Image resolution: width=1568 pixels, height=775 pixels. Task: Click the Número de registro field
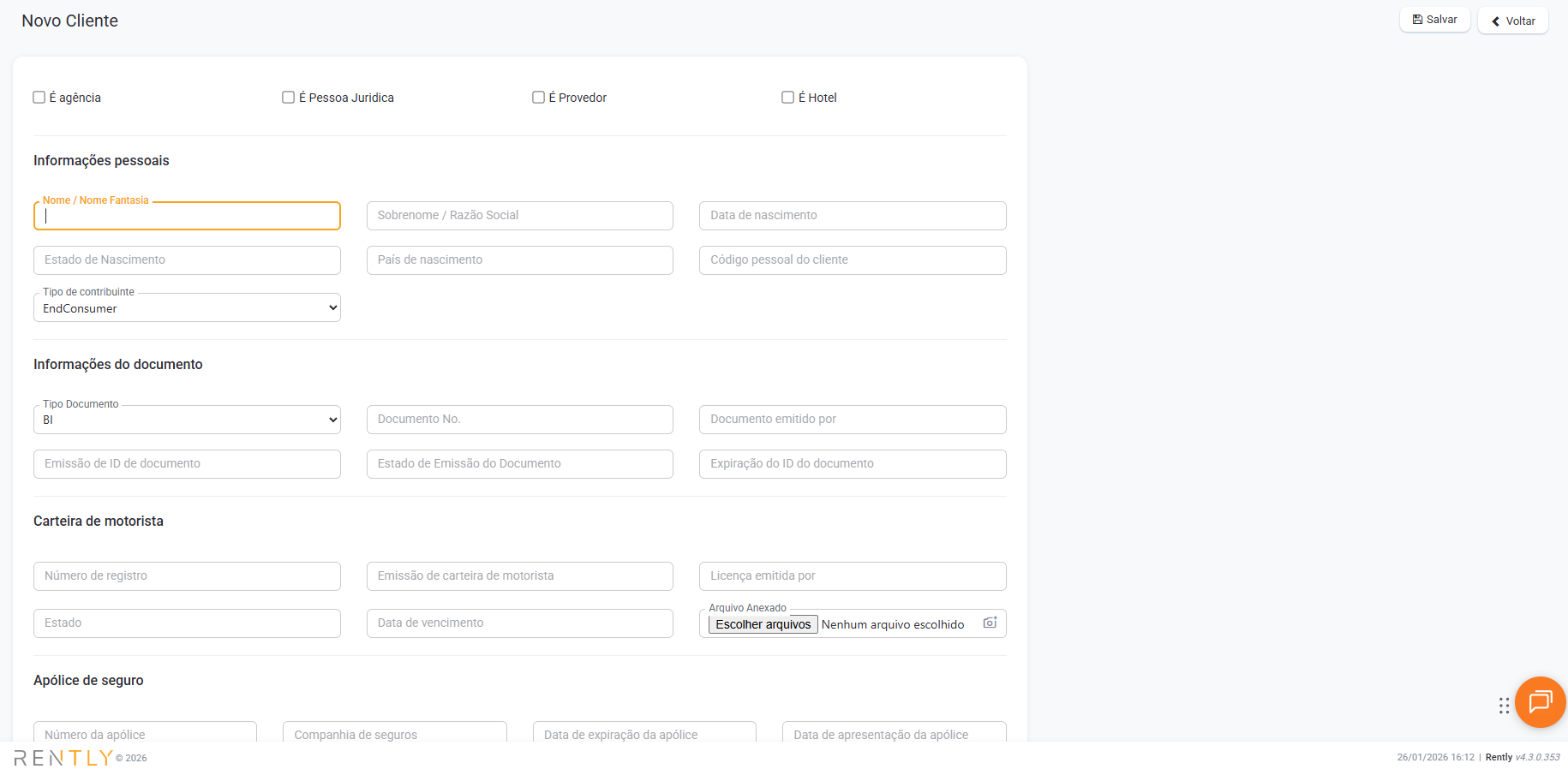pyautogui.click(x=187, y=576)
